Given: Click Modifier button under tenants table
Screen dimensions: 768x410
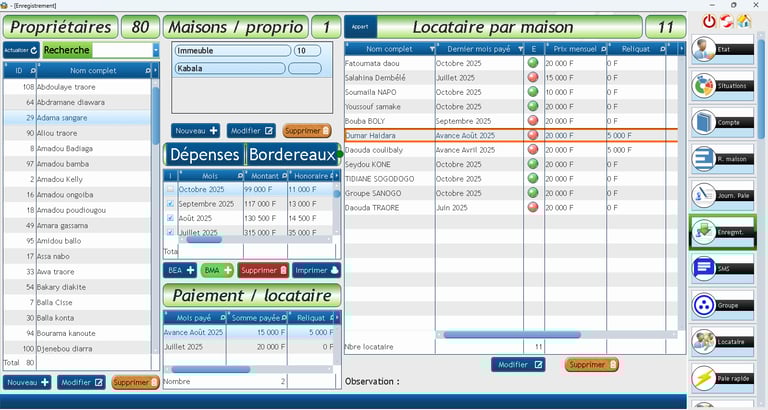Looking at the screenshot, I should [519, 364].
